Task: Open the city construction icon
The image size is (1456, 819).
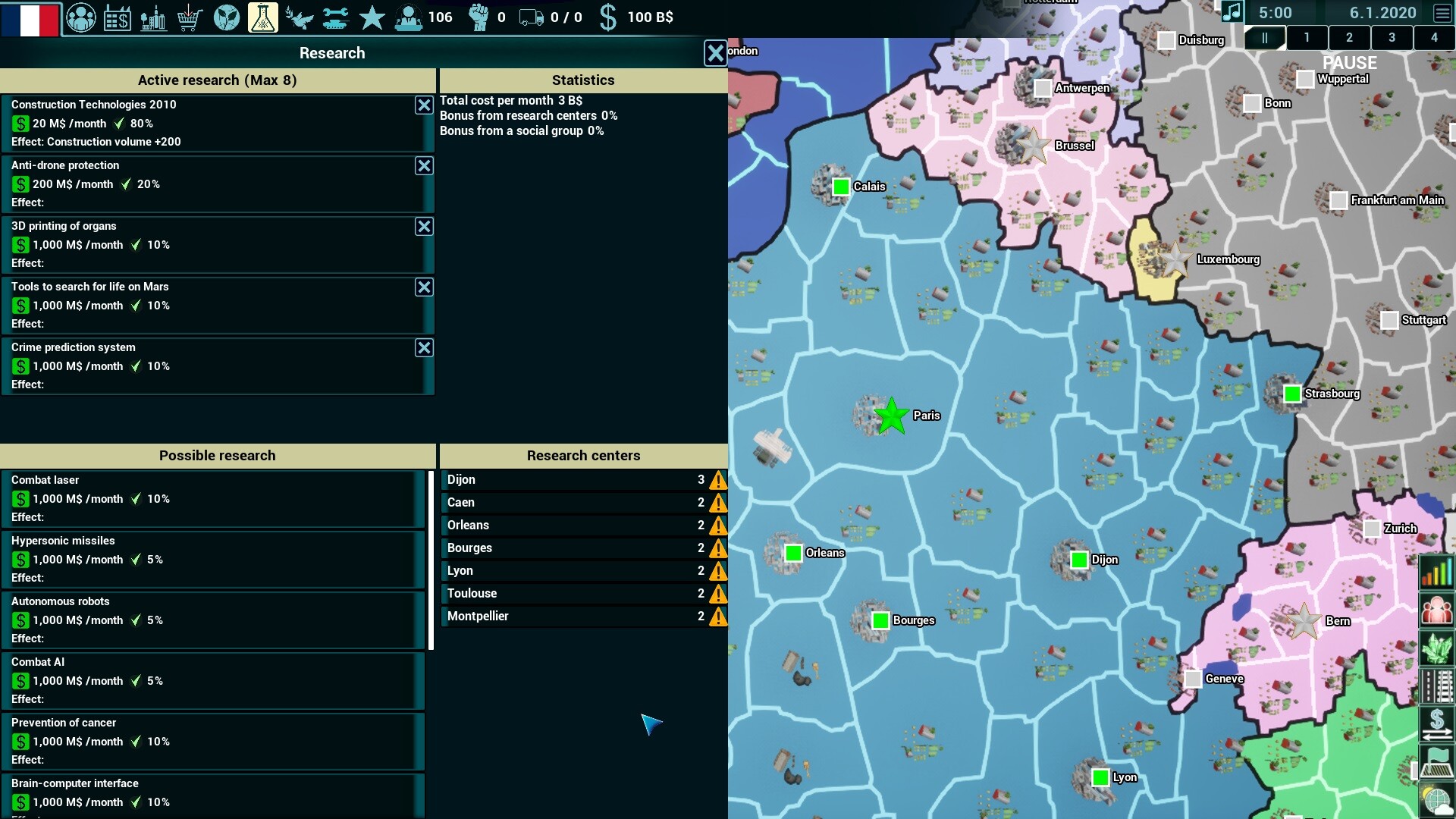Action: point(153,17)
